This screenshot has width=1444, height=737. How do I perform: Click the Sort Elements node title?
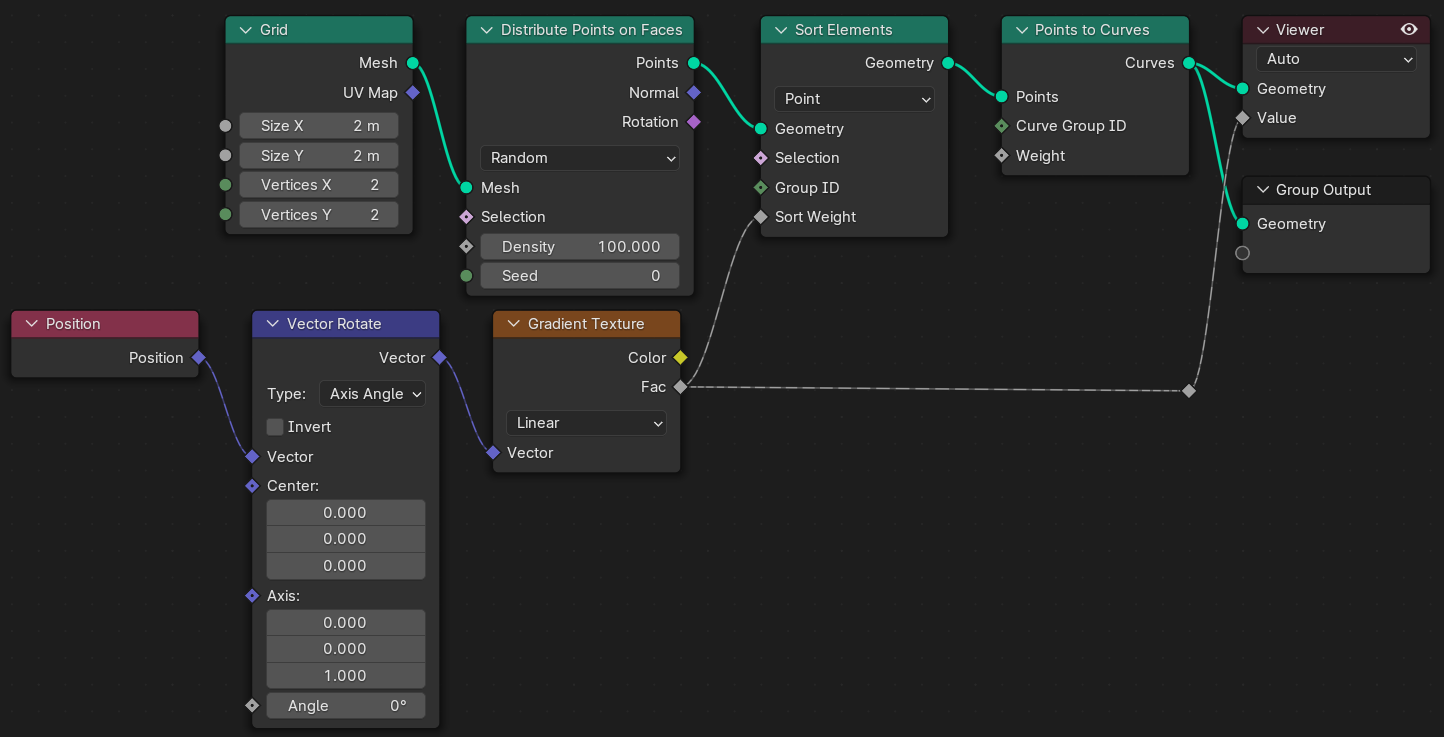tap(844, 30)
